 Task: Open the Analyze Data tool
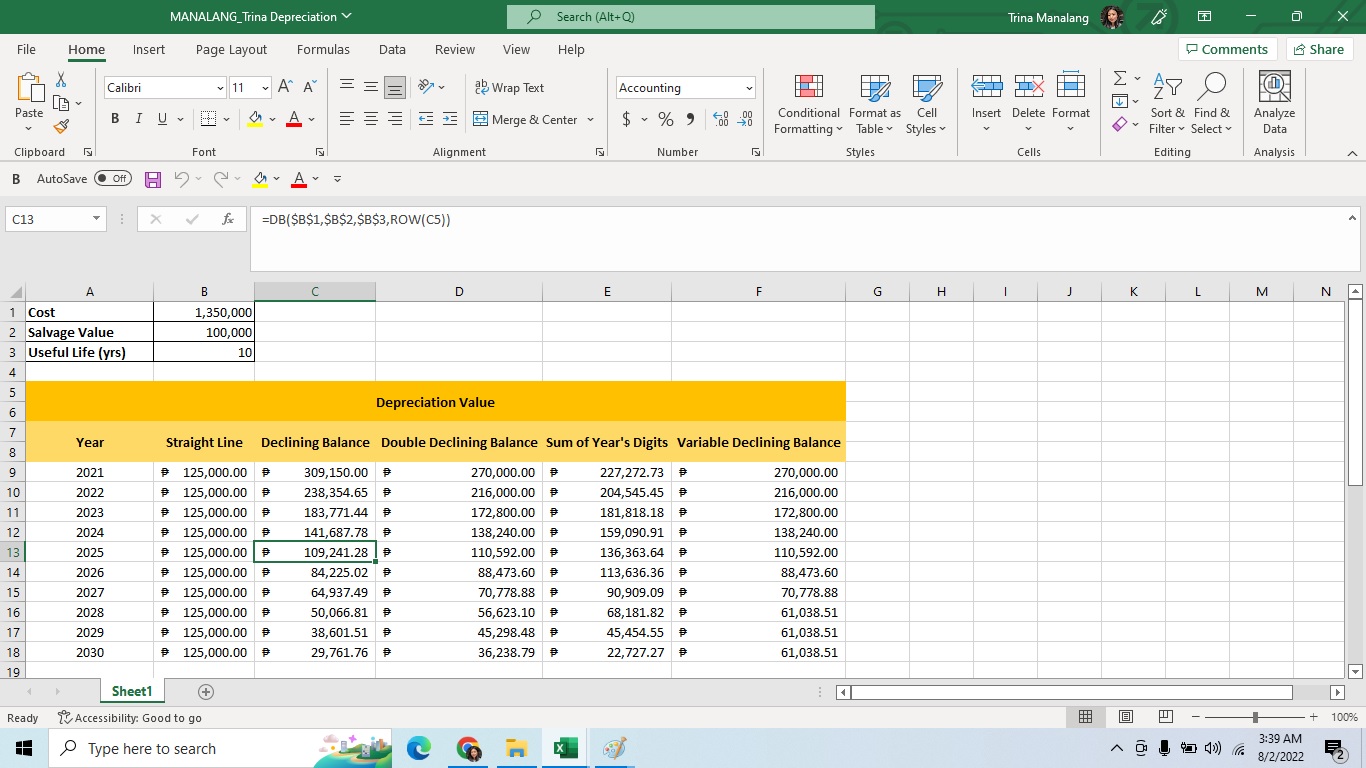[x=1275, y=103]
